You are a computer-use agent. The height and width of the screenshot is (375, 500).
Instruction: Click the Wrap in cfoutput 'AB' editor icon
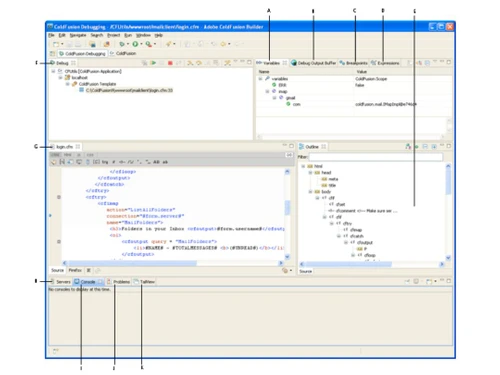point(156,162)
